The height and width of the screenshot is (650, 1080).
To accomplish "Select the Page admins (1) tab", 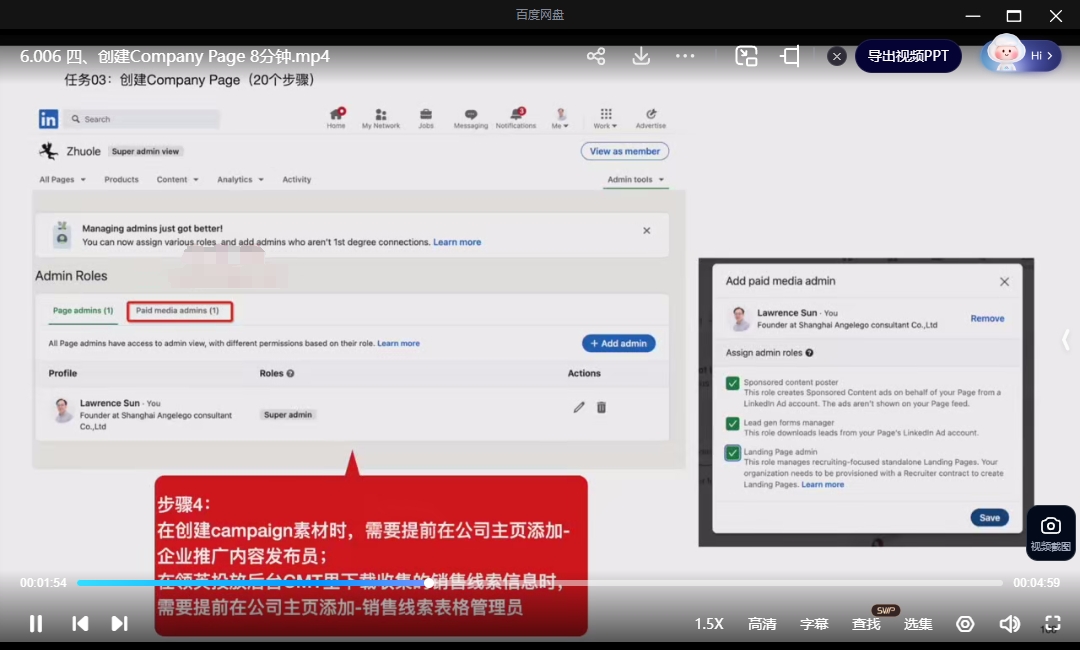I will 83,311.
